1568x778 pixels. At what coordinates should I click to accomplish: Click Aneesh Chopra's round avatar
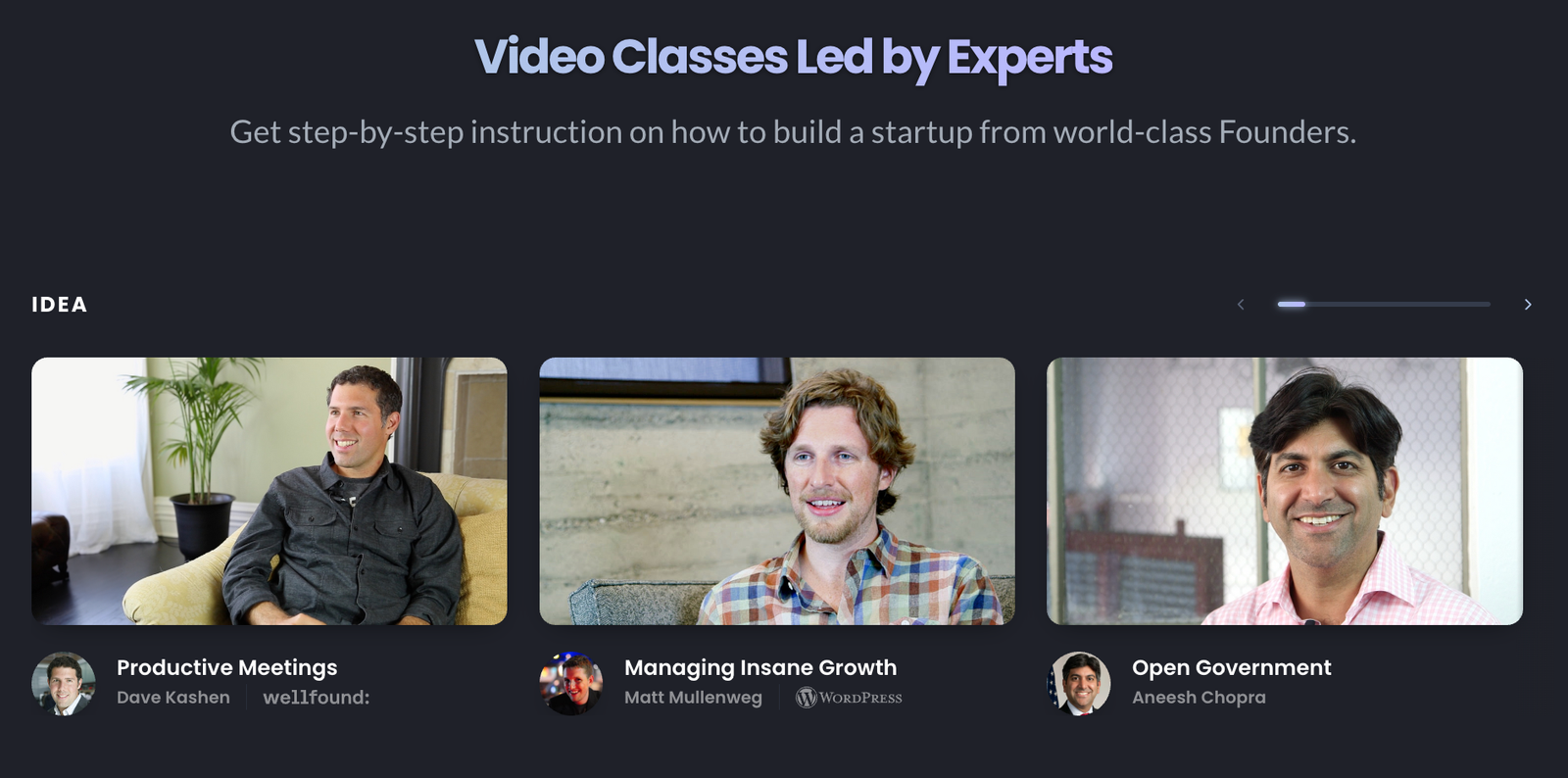(1079, 684)
